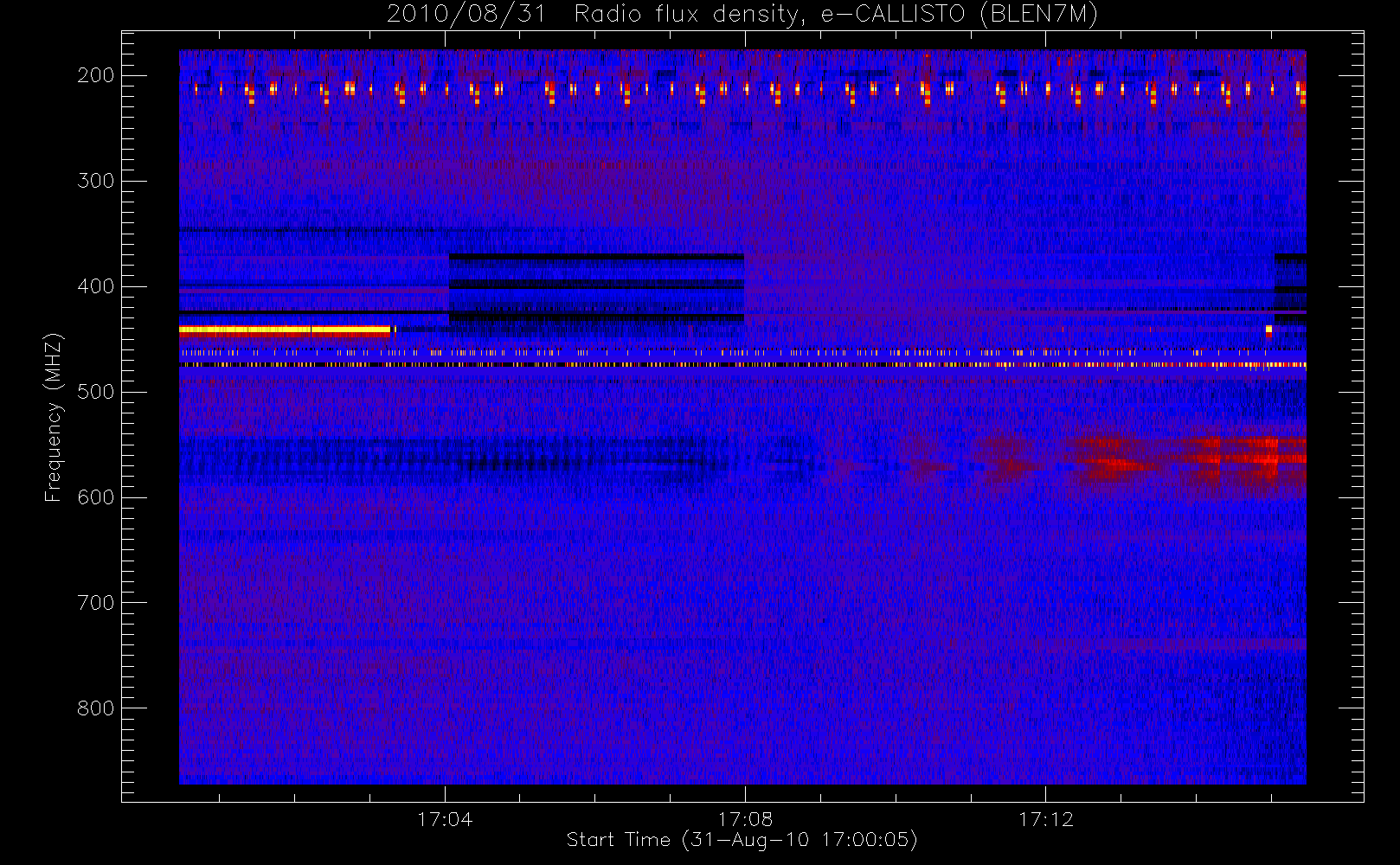
Task: Click the 400 frequency tick label
Action: click(x=95, y=286)
